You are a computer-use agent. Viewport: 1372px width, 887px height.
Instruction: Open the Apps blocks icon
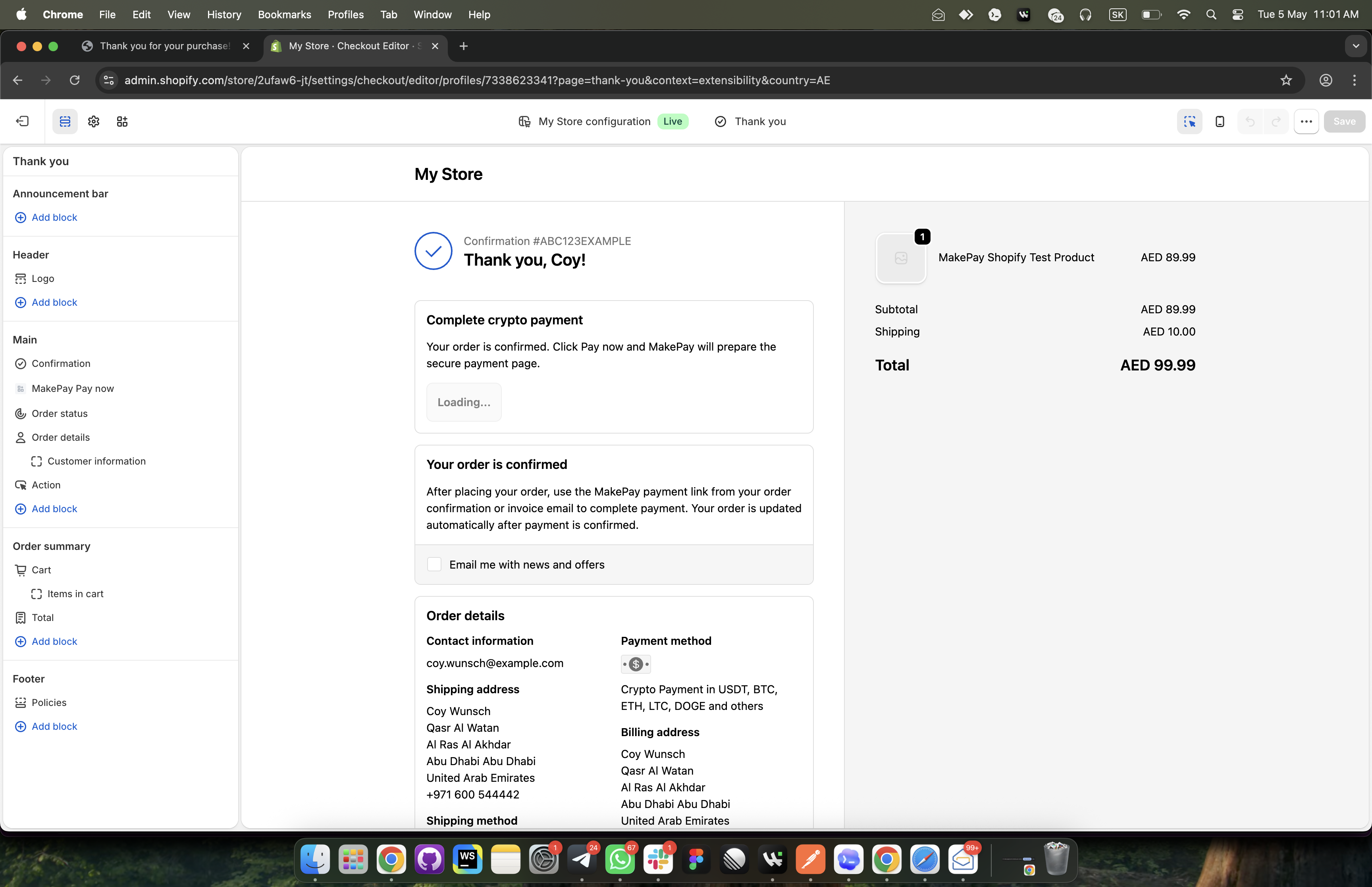[122, 121]
